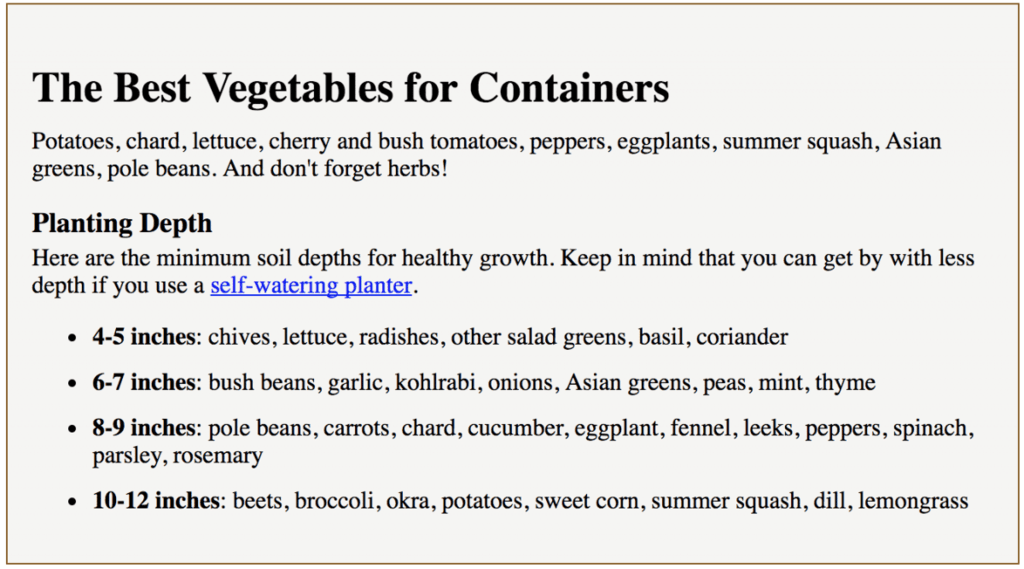Click the heading The Best Vegetables for Containers
The image size is (1024, 569).
click(351, 88)
